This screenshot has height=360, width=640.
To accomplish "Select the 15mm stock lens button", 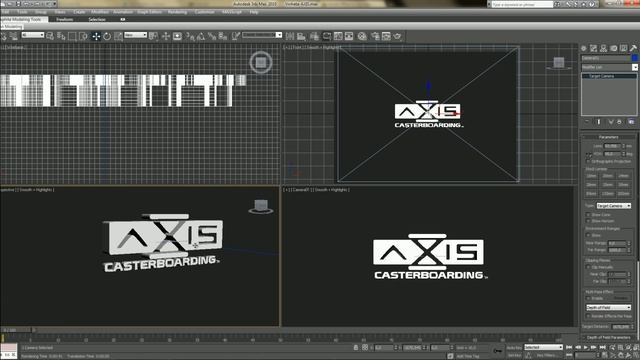I will click(591, 176).
